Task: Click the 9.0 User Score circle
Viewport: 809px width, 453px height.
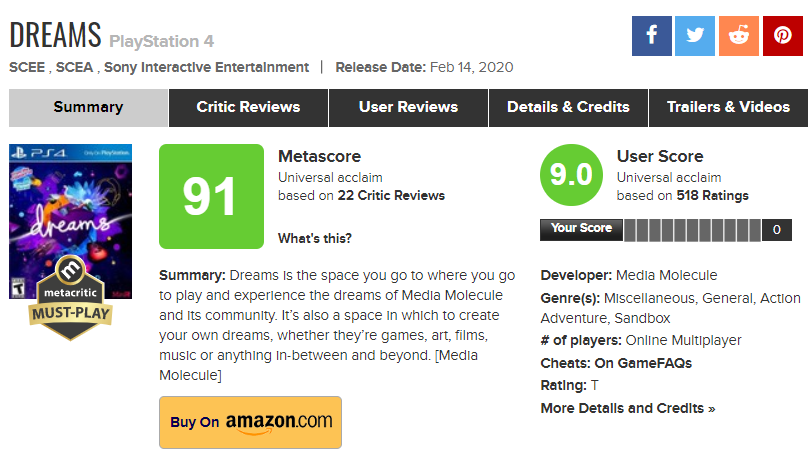Action: 571,176
